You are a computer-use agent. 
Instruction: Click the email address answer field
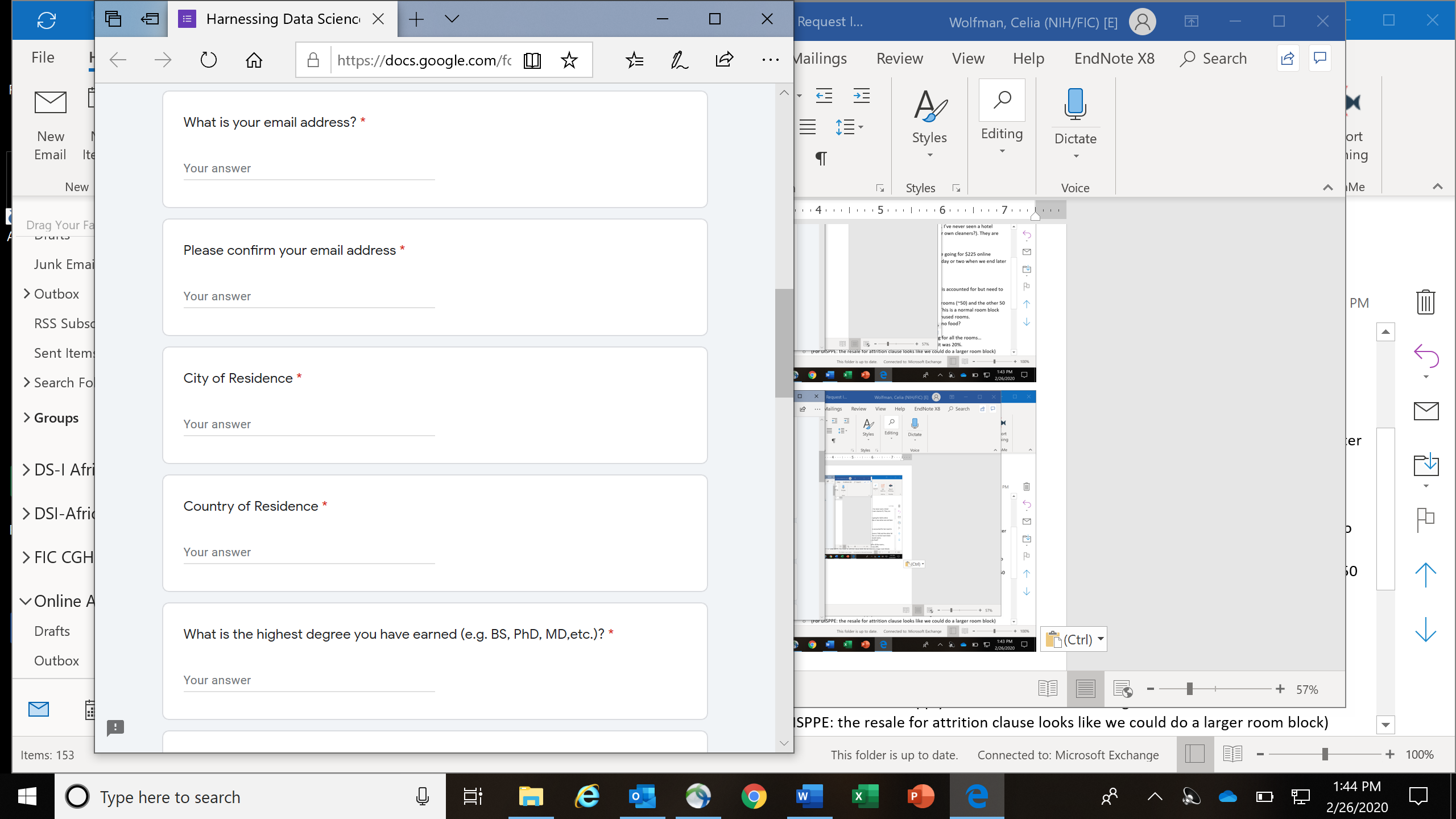(x=309, y=168)
